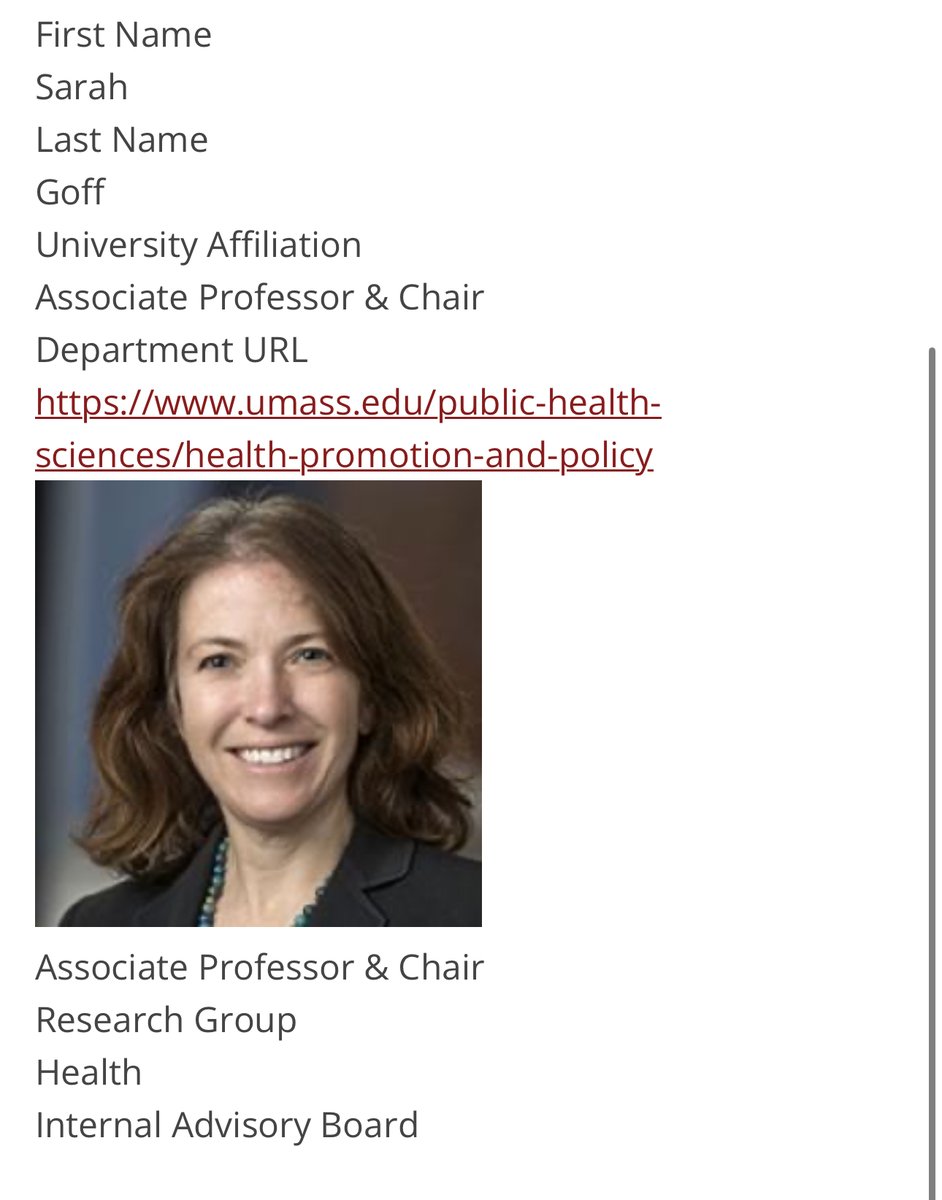942x1200 pixels.
Task: Click Associate Professor & Chair above Department URL
Action: (259, 298)
